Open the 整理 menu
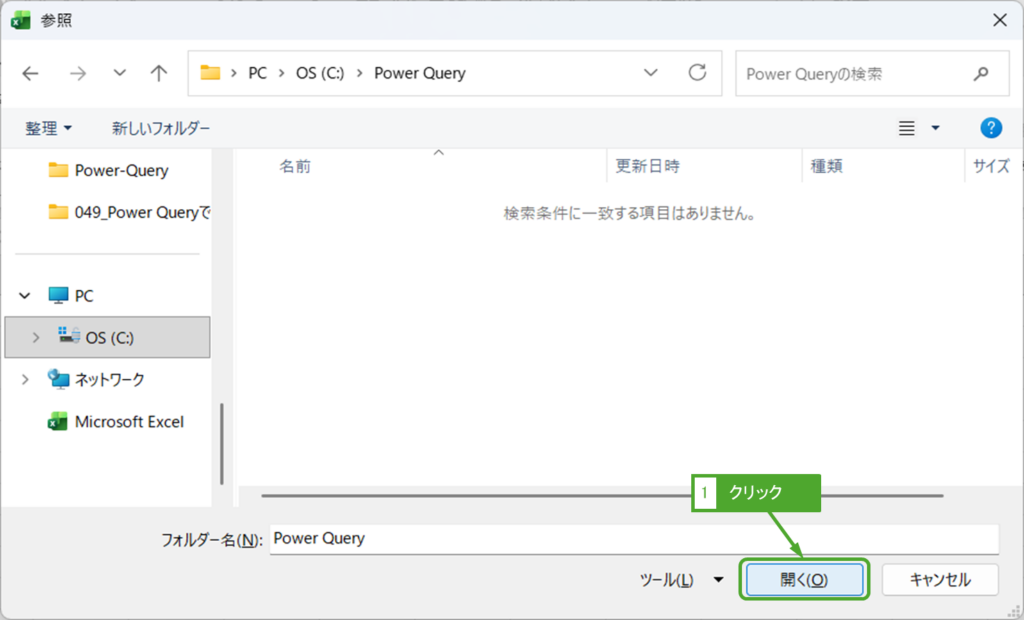This screenshot has height=620, width=1024. [49, 128]
